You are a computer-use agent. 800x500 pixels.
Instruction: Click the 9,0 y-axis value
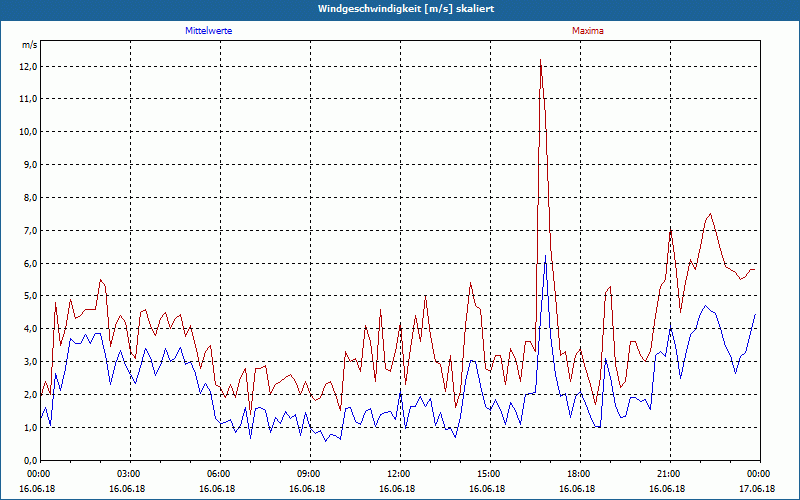pyautogui.click(x=31, y=165)
